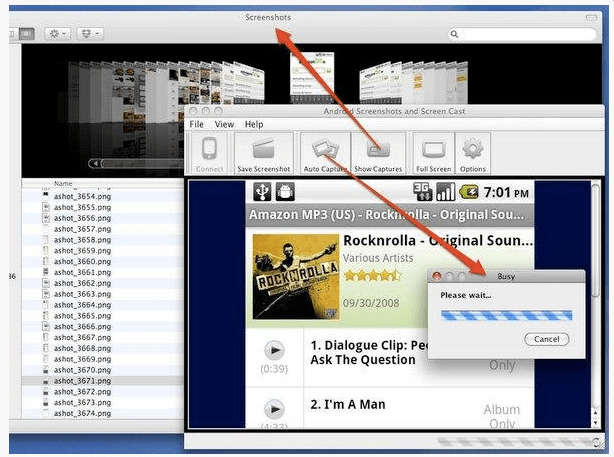This screenshot has height=457, width=614.
Task: Select file ashot_3660.png
Action: [82, 261]
